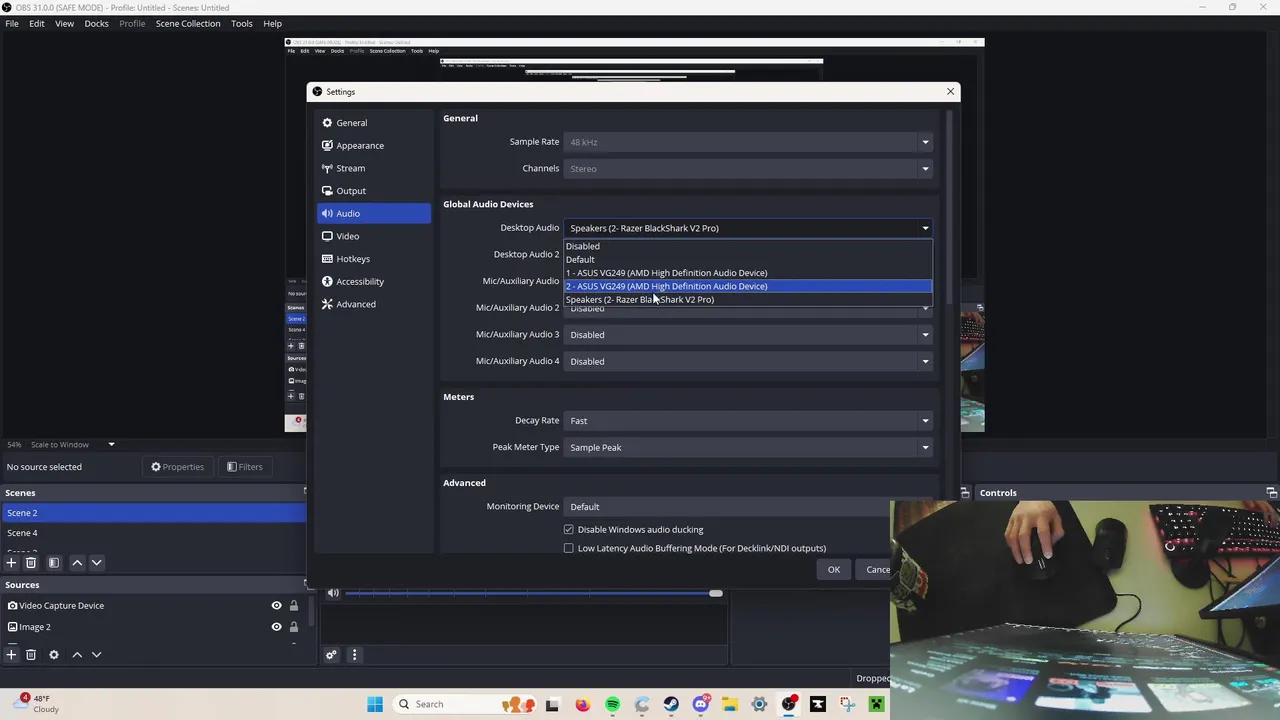This screenshot has height=720, width=1280.
Task: Hide the Video Capture Device source
Action: tap(276, 605)
